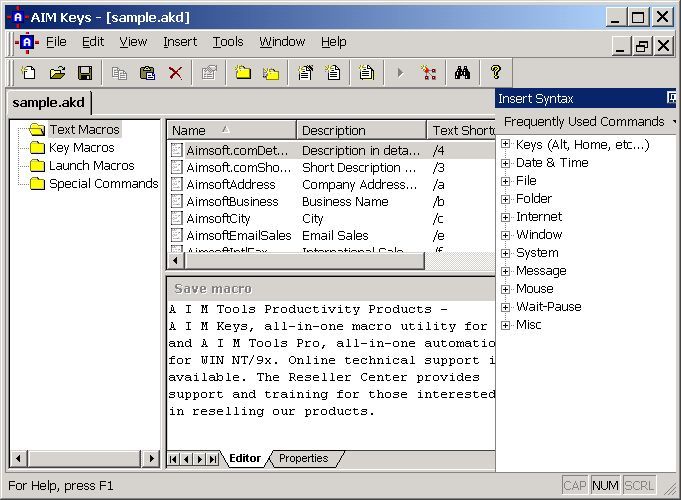
Task: Open the Help menu
Action: click(x=334, y=42)
